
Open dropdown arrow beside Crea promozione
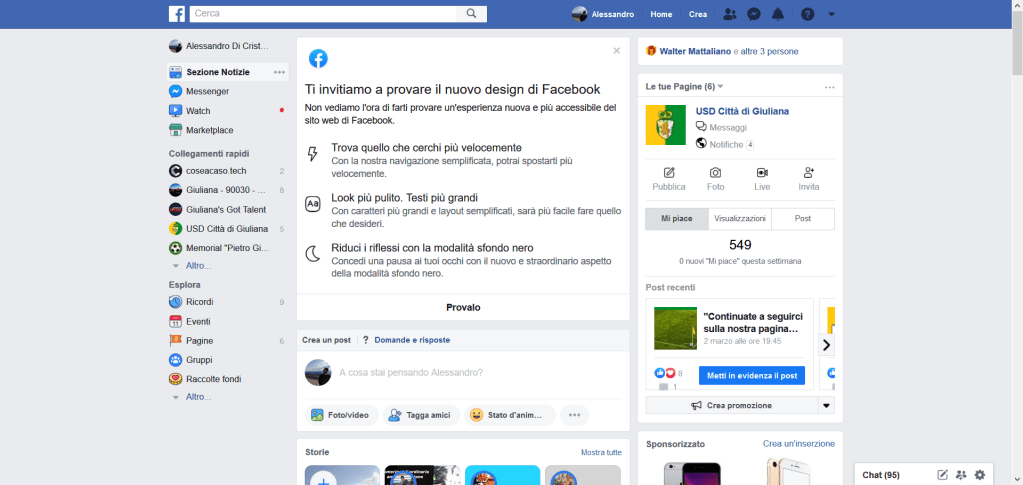[x=826, y=405]
